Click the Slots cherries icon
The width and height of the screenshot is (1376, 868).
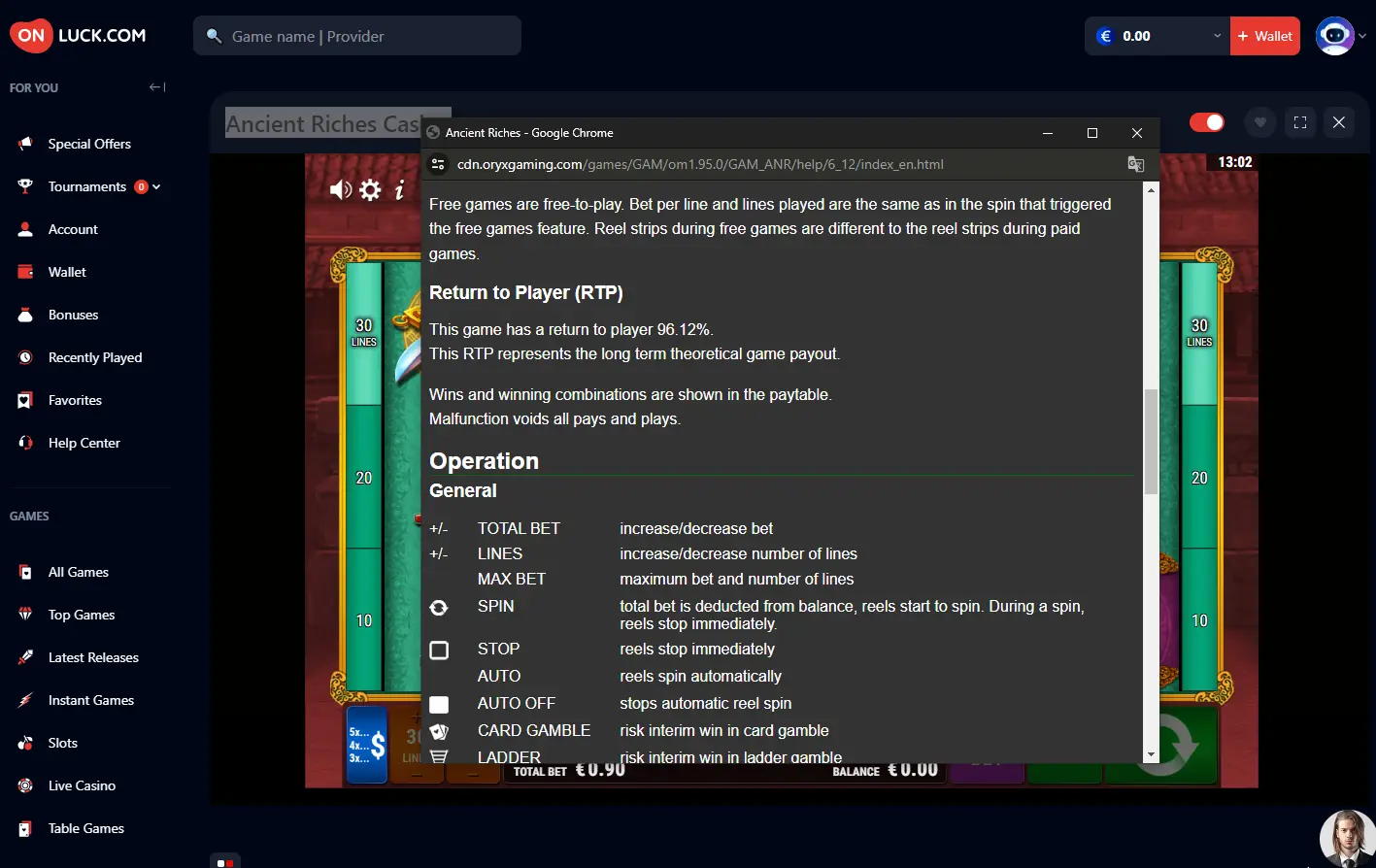tap(26, 743)
